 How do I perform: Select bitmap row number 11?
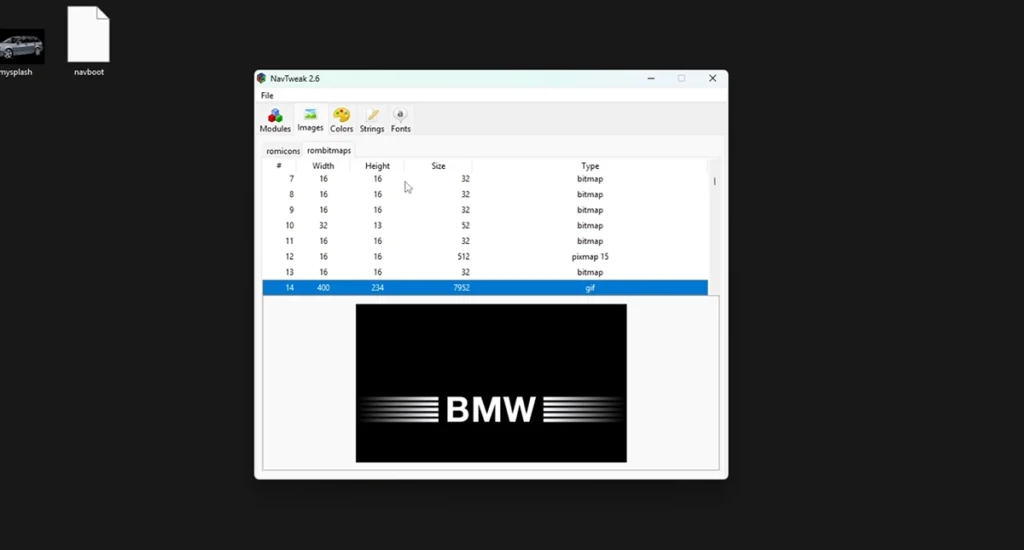pyautogui.click(x=485, y=241)
